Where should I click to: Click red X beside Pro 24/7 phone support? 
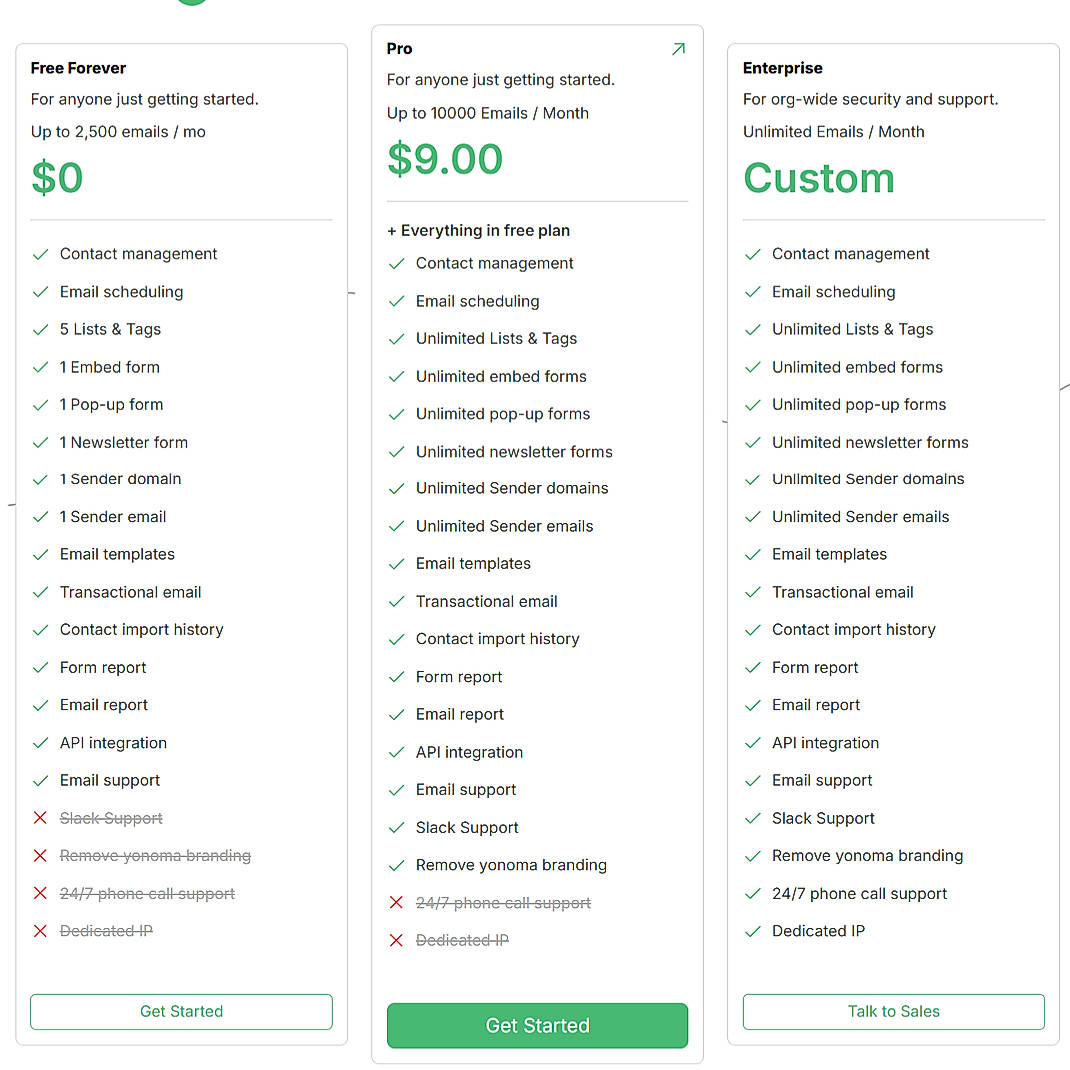point(396,903)
